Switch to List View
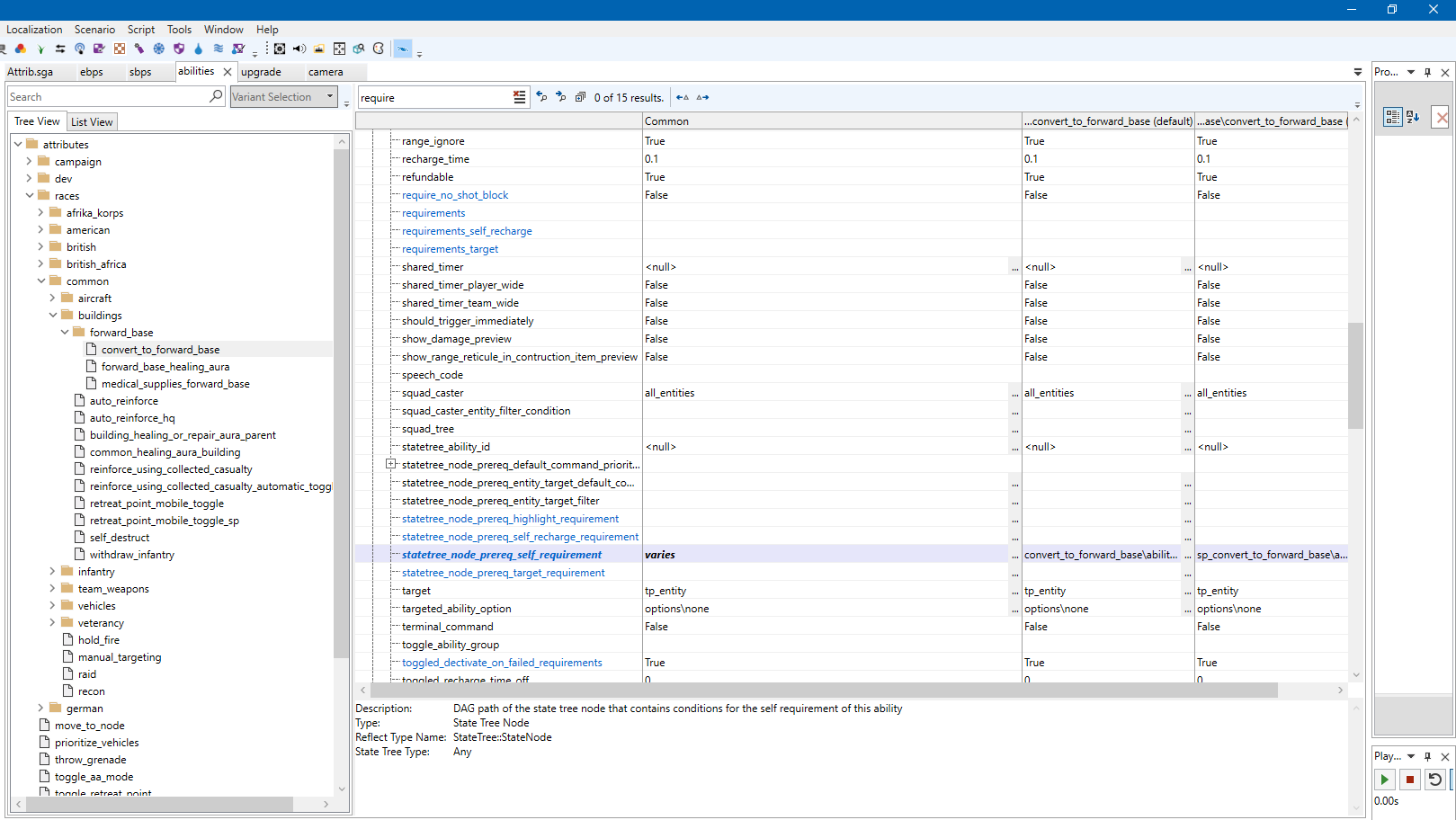The height and width of the screenshot is (820, 1456). pos(92,122)
